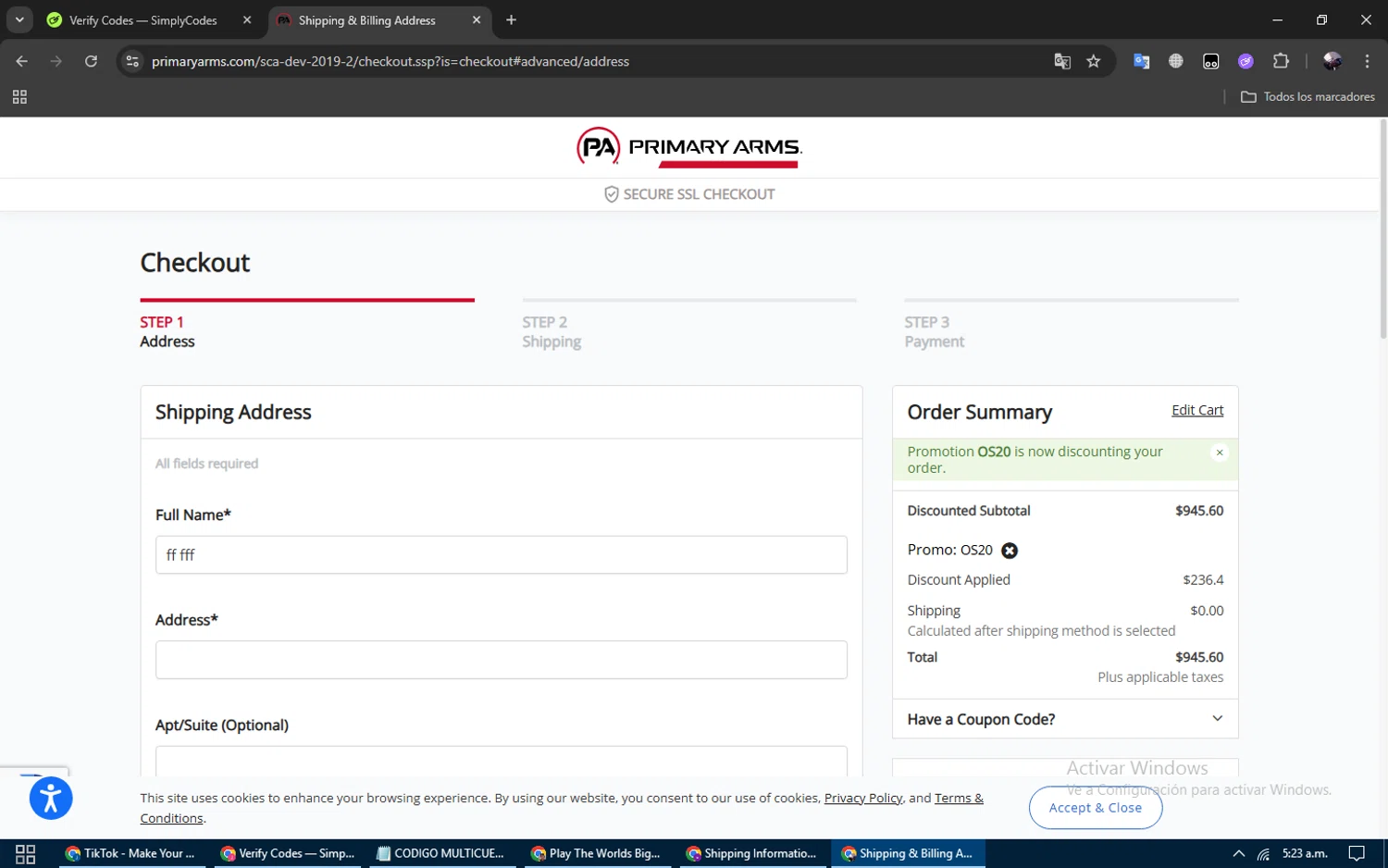Click the Discount Applied $236.4 amount
Image resolution: width=1388 pixels, height=868 pixels.
click(x=1203, y=580)
